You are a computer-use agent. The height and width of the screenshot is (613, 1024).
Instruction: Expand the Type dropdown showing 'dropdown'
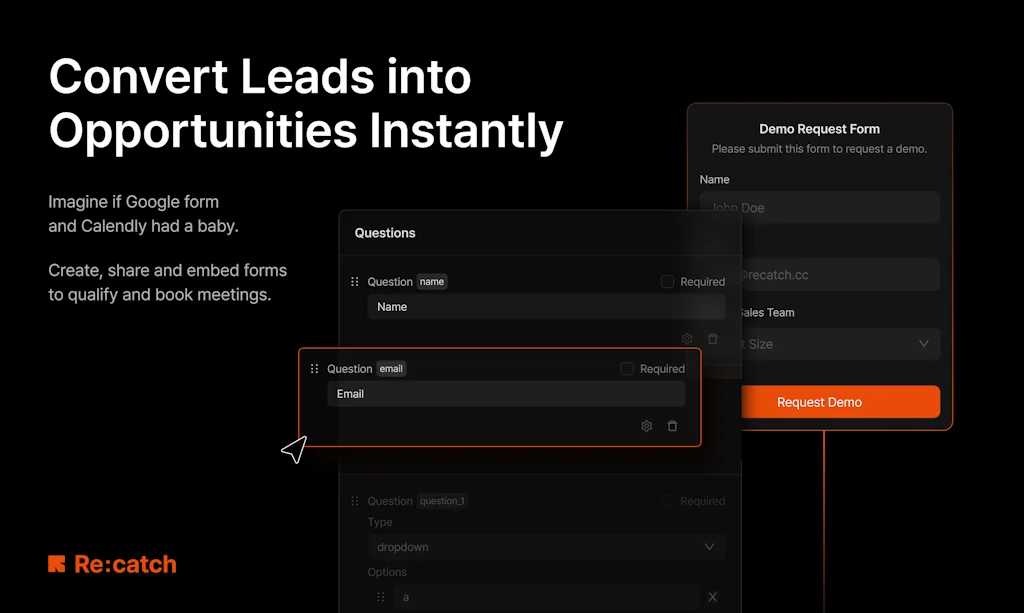pyautogui.click(x=545, y=547)
